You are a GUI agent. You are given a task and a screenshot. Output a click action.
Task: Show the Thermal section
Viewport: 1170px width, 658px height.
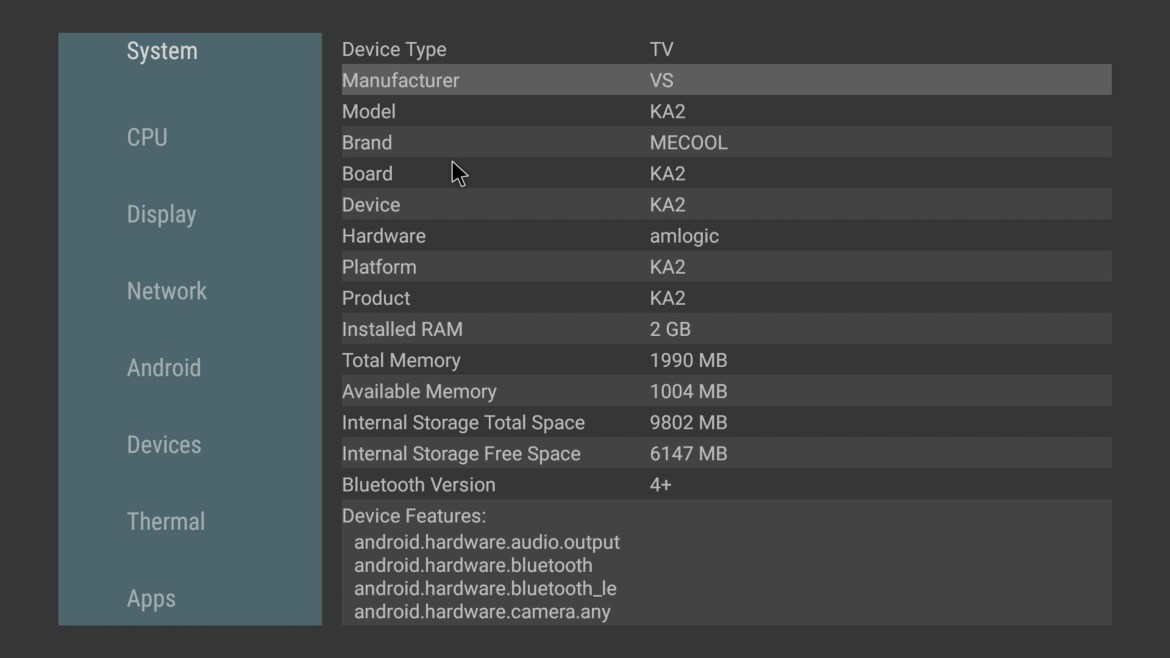pos(166,521)
